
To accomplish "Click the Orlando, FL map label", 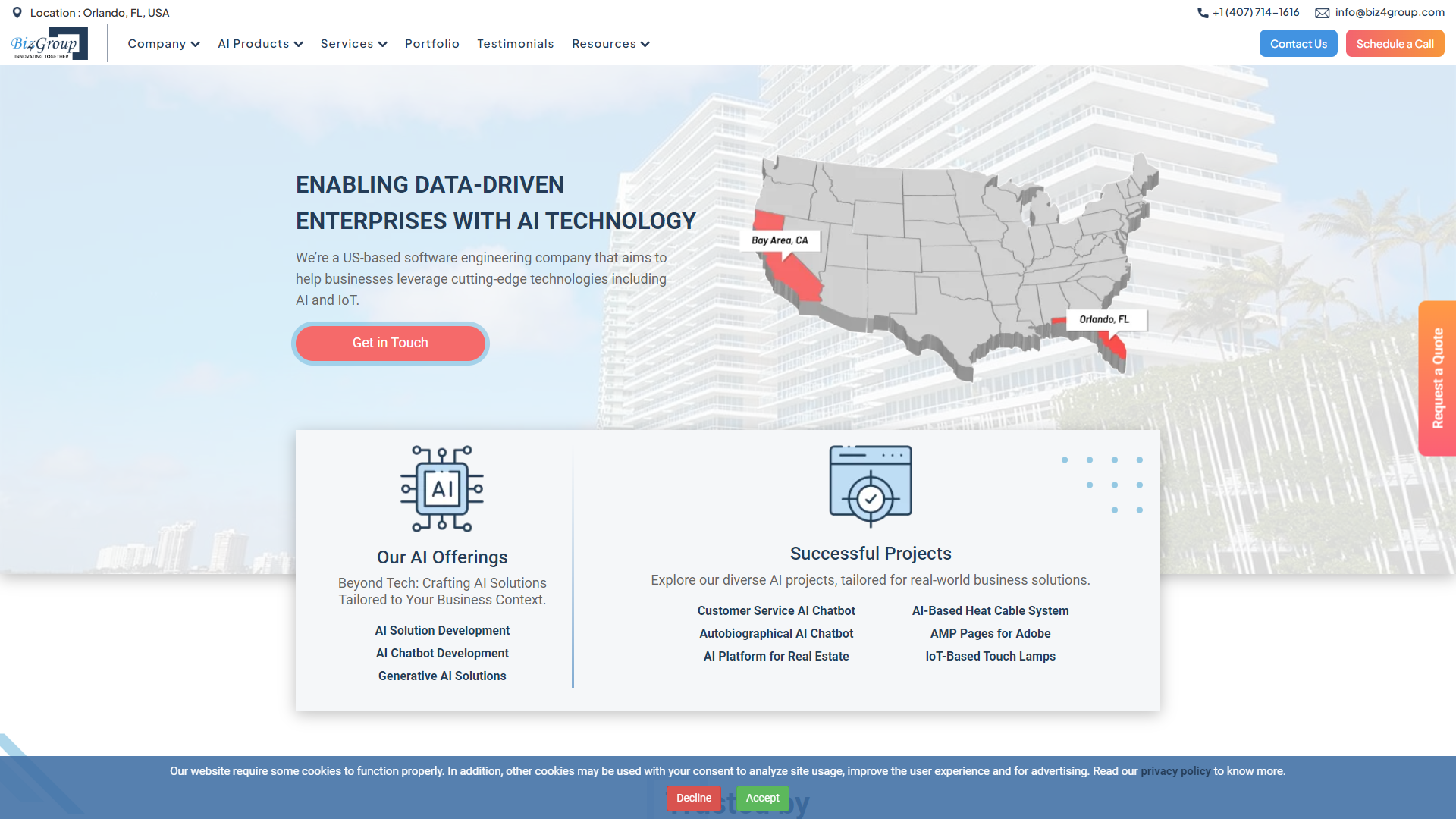I will tap(1104, 319).
